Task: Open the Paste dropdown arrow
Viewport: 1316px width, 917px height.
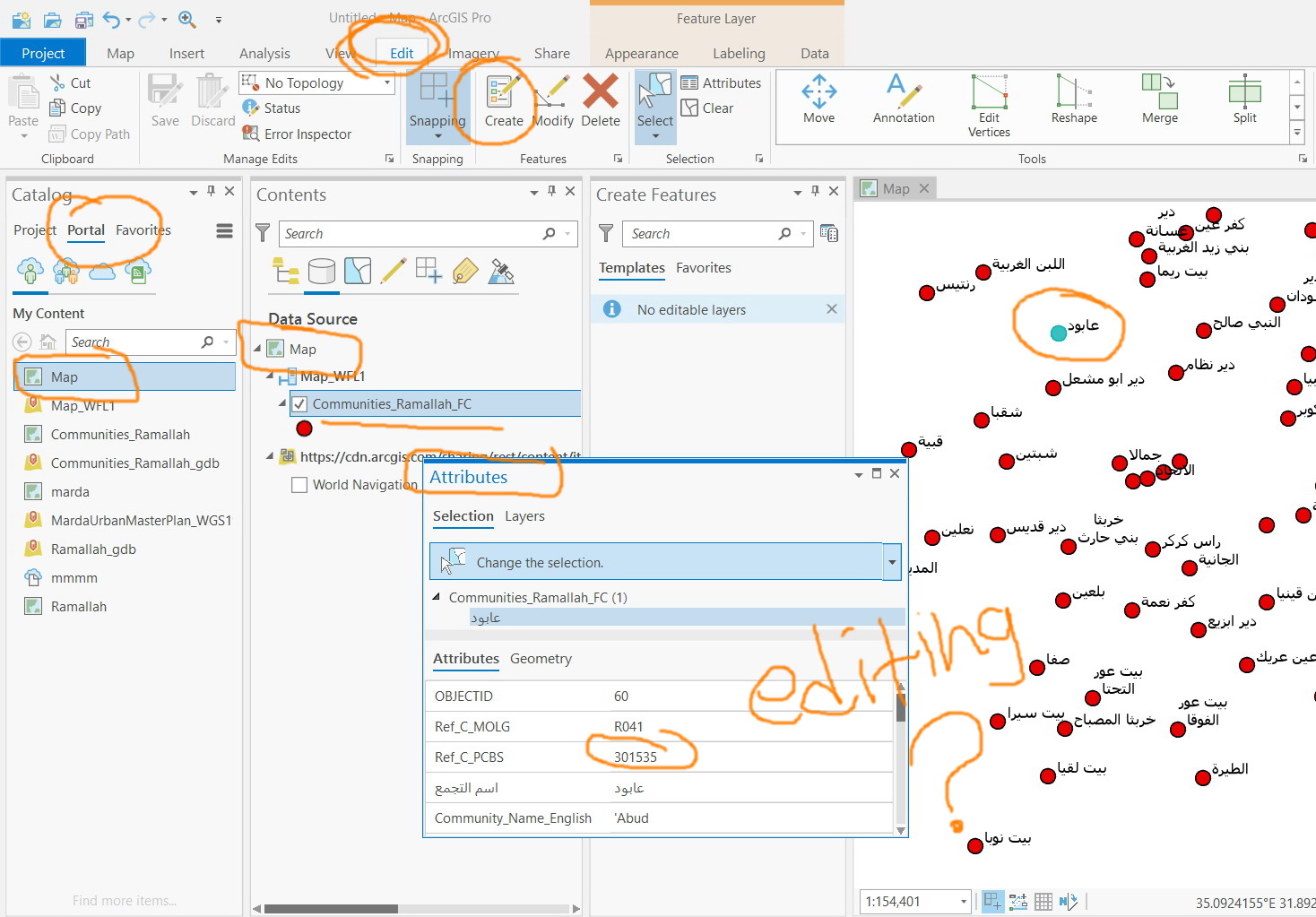Action: click(x=23, y=136)
